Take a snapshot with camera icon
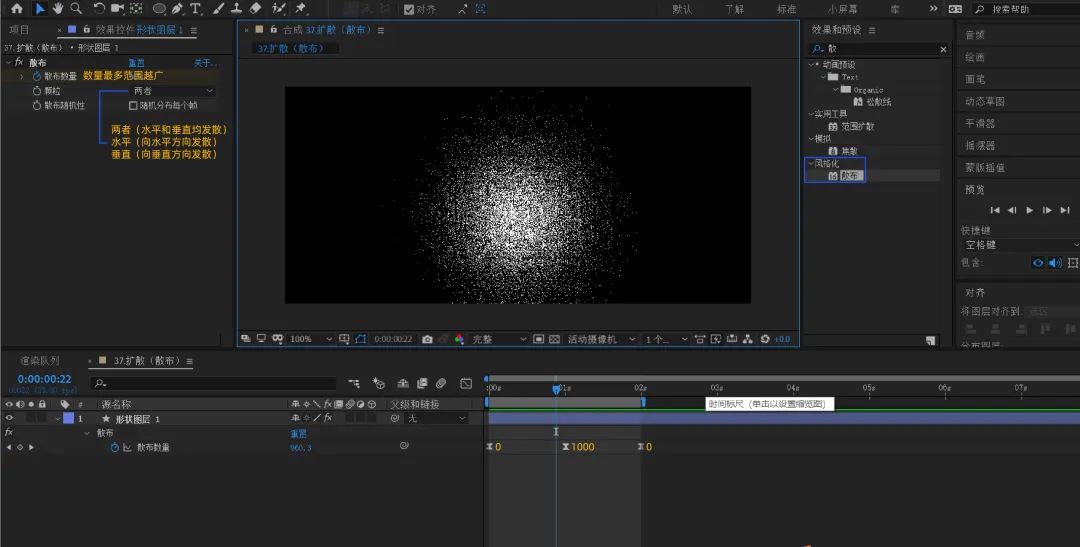The width and height of the screenshot is (1080, 547). pos(427,339)
